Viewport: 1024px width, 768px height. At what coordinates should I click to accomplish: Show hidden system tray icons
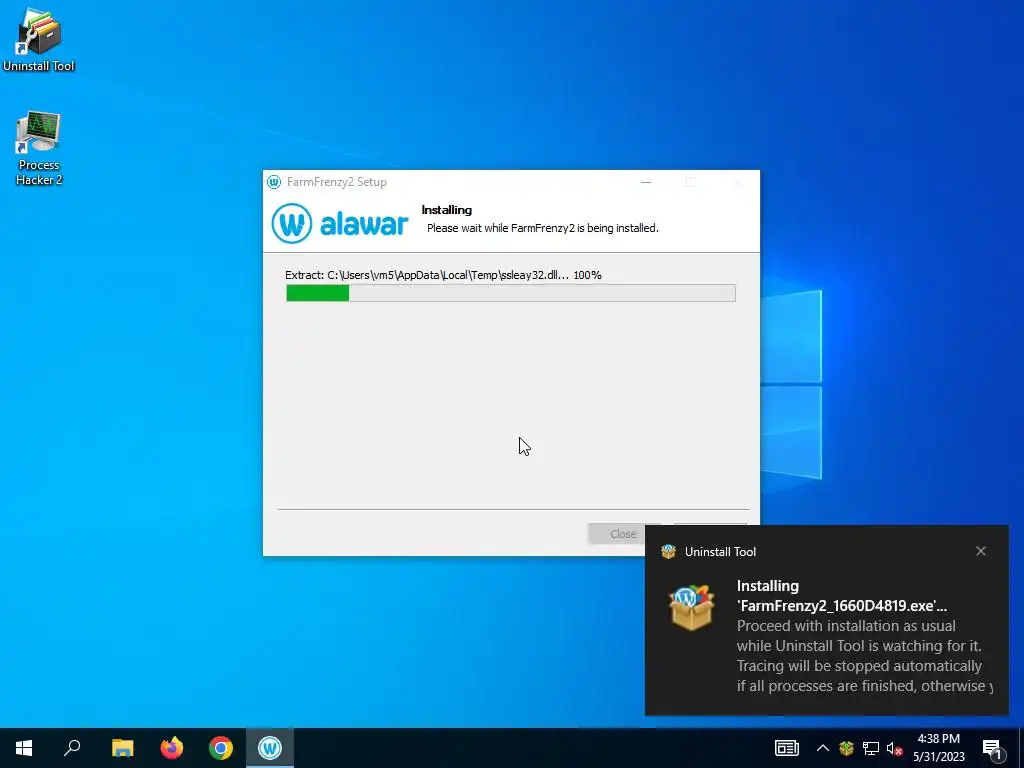tap(823, 748)
